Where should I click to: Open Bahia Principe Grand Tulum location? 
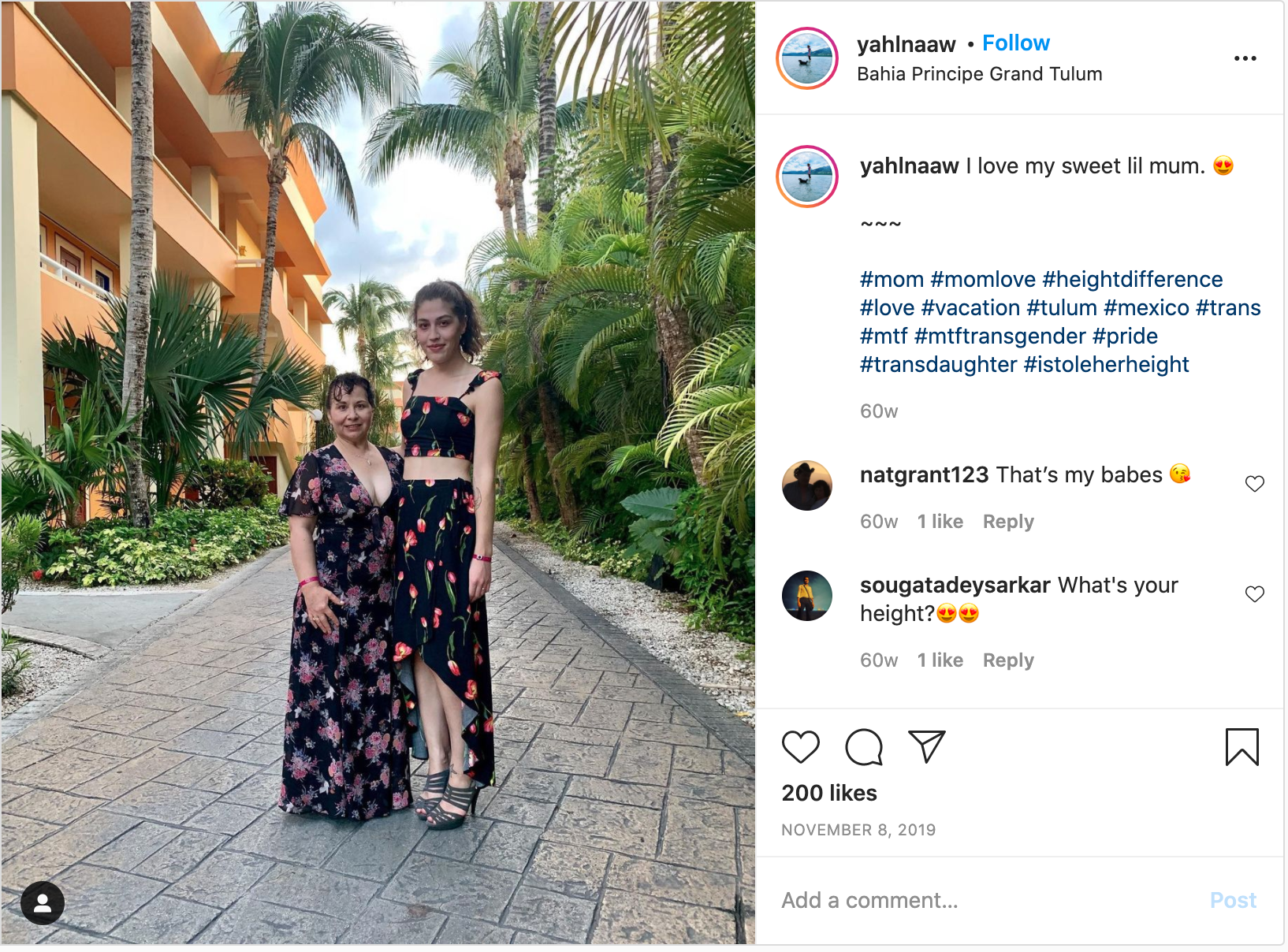(980, 74)
